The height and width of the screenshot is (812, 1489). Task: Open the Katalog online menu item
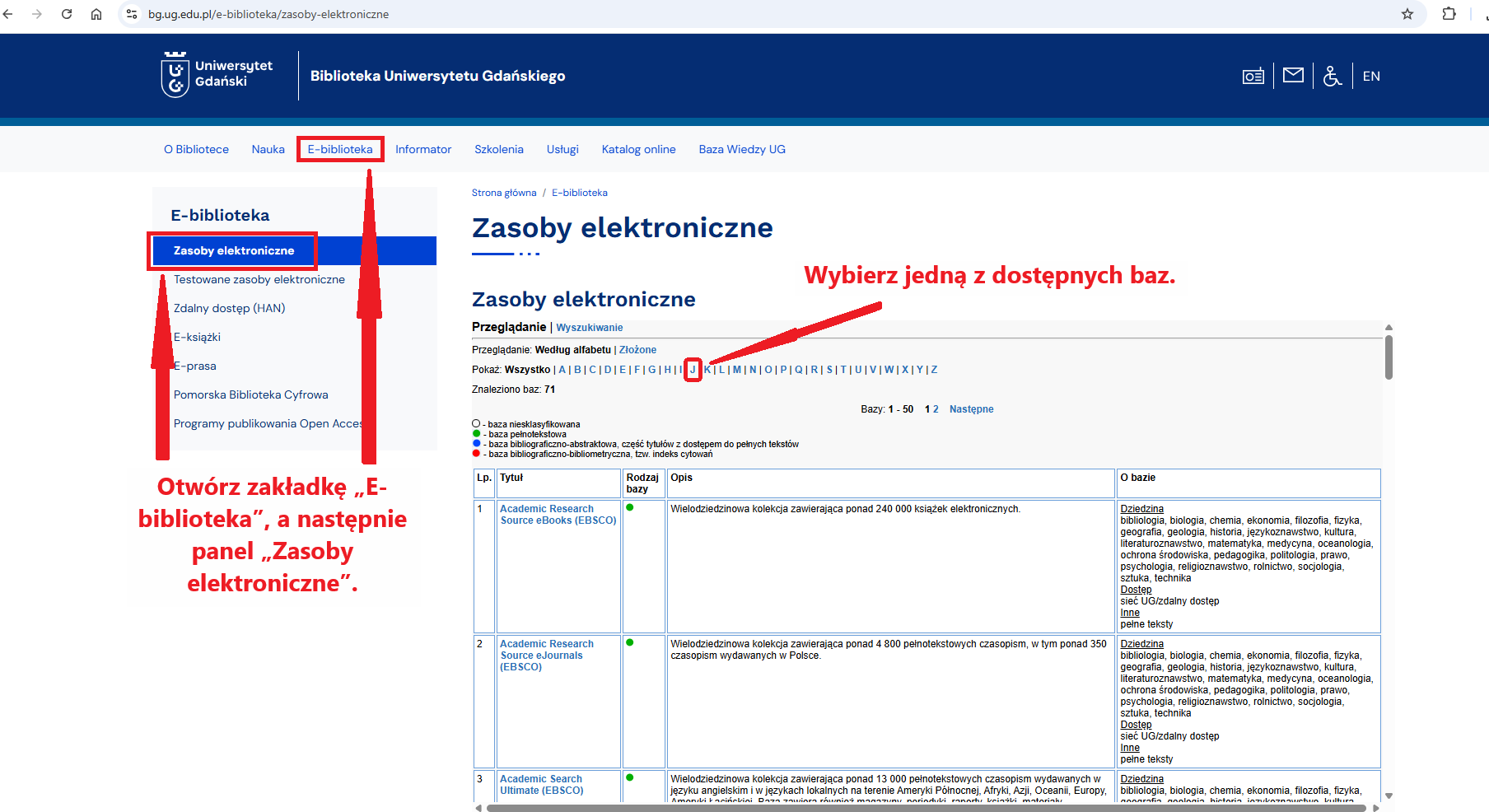click(x=638, y=149)
